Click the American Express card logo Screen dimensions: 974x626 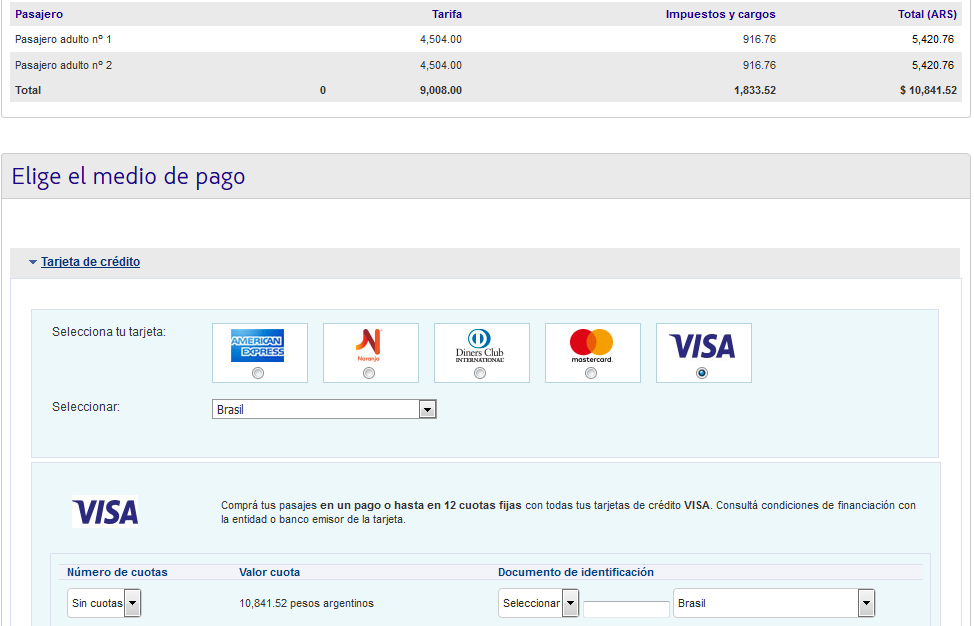258,345
